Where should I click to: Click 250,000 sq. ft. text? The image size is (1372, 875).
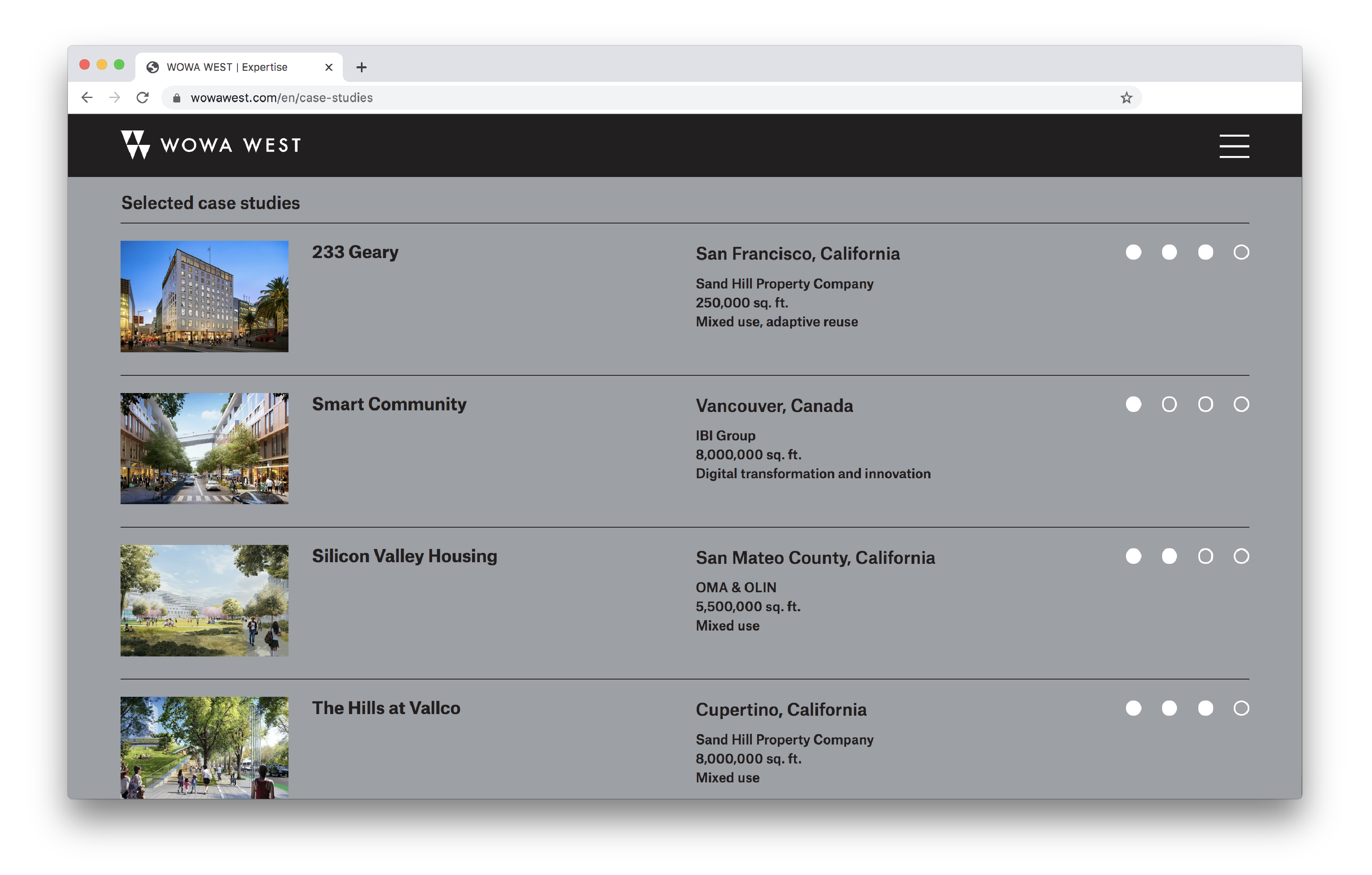tap(742, 303)
